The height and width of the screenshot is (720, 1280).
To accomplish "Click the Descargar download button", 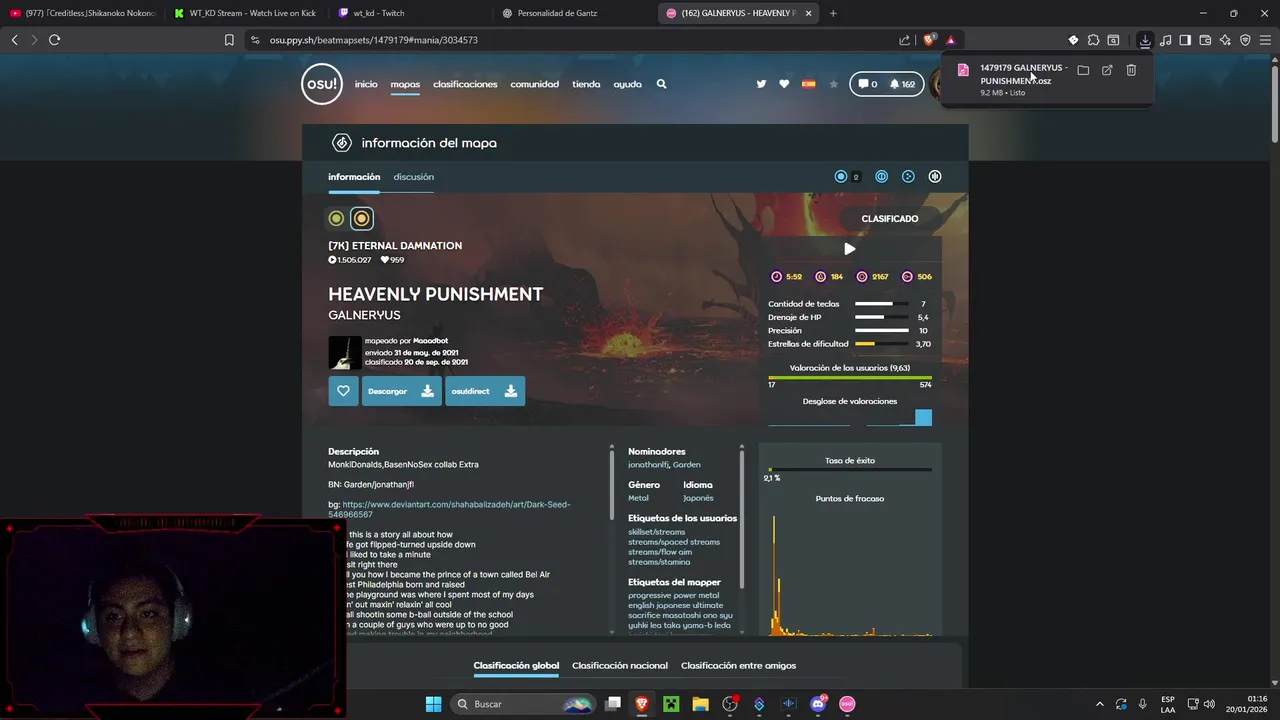I will tap(401, 391).
